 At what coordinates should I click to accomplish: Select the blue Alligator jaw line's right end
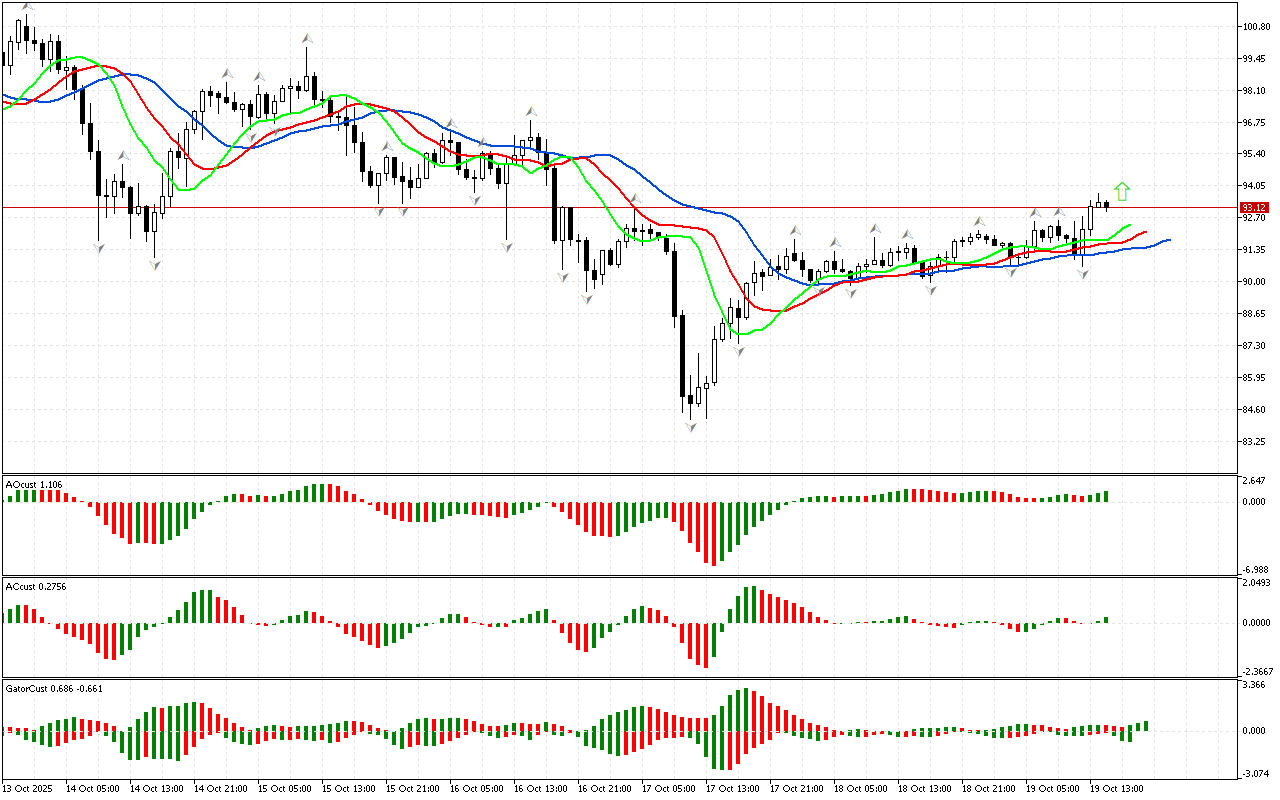[1169, 240]
